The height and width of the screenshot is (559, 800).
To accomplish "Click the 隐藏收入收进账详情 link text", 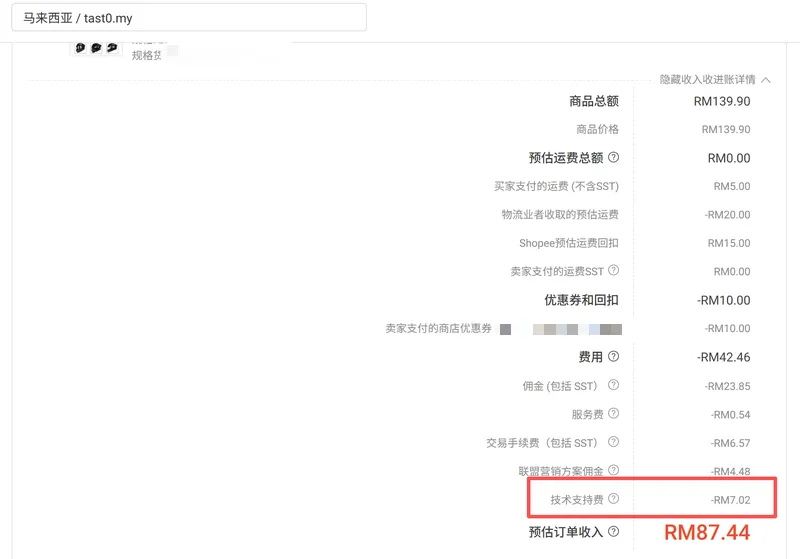I will pos(707,79).
